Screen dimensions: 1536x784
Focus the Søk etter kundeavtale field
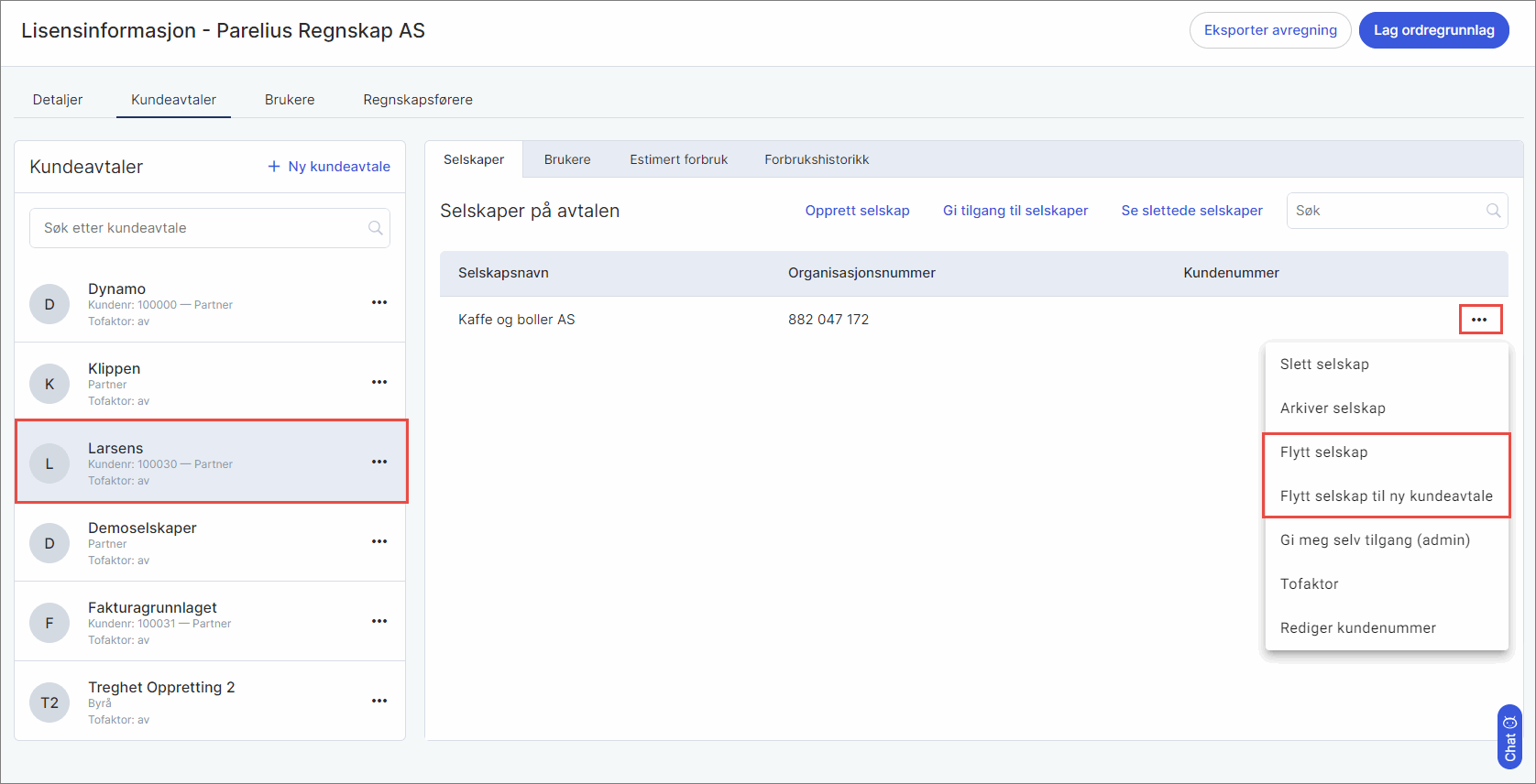[202, 228]
